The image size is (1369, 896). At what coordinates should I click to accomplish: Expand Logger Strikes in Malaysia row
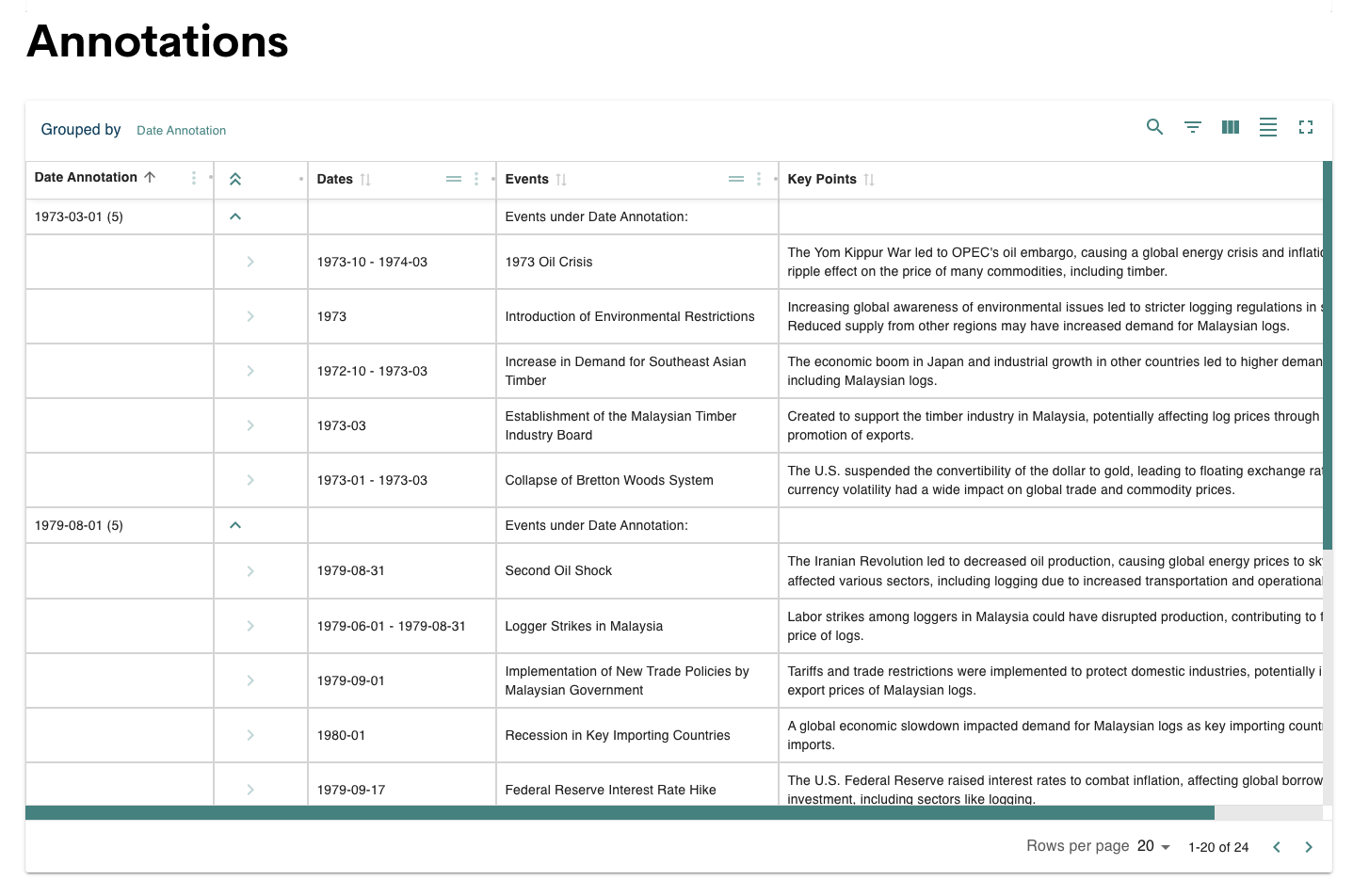tap(250, 626)
